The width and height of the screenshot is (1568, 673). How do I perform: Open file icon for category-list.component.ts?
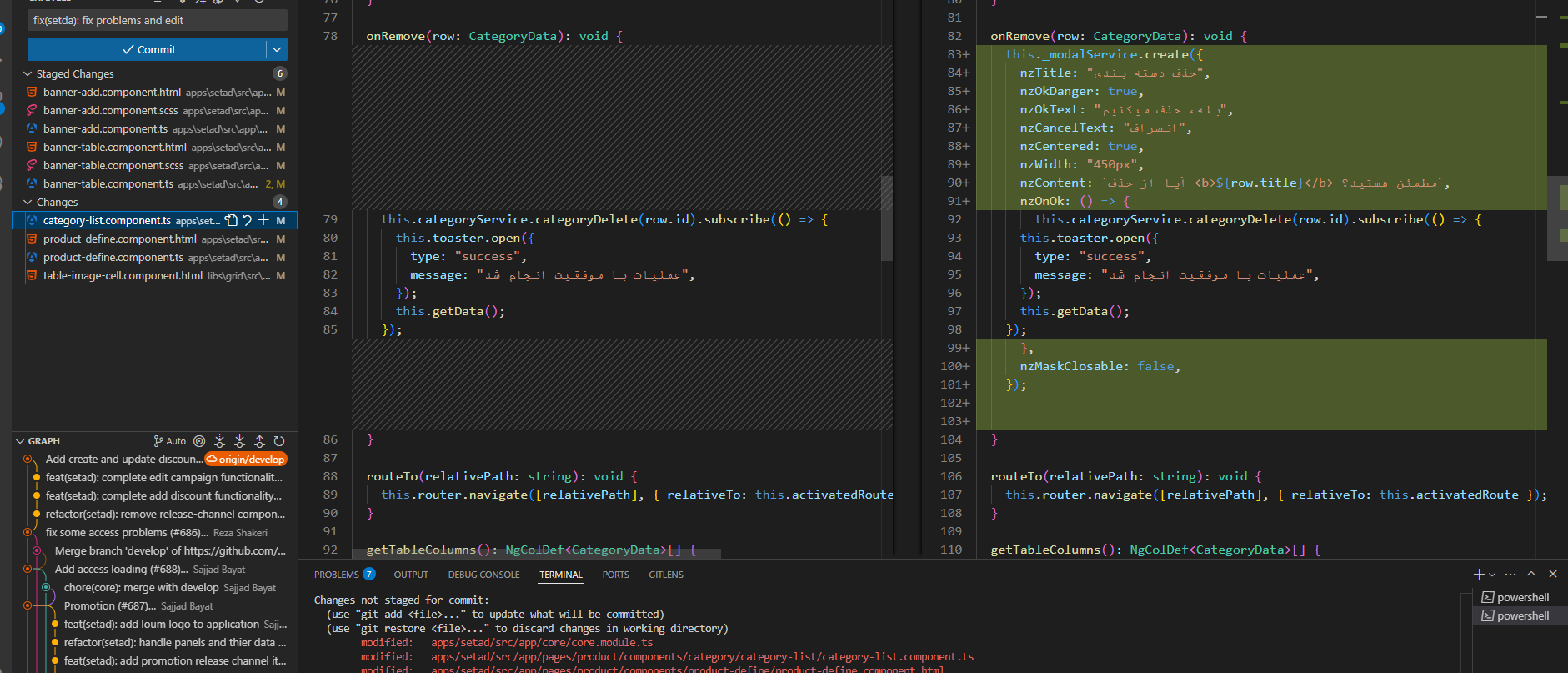pyautogui.click(x=231, y=220)
